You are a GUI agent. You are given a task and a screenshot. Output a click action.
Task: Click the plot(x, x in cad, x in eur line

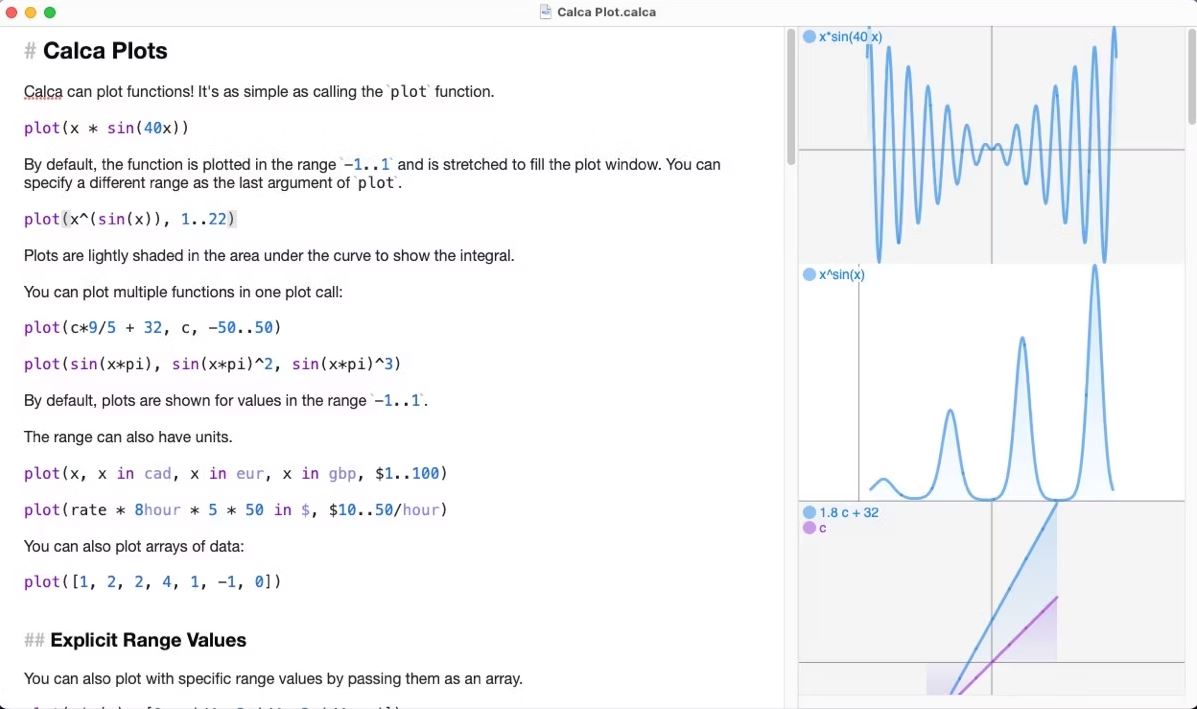pos(236,473)
